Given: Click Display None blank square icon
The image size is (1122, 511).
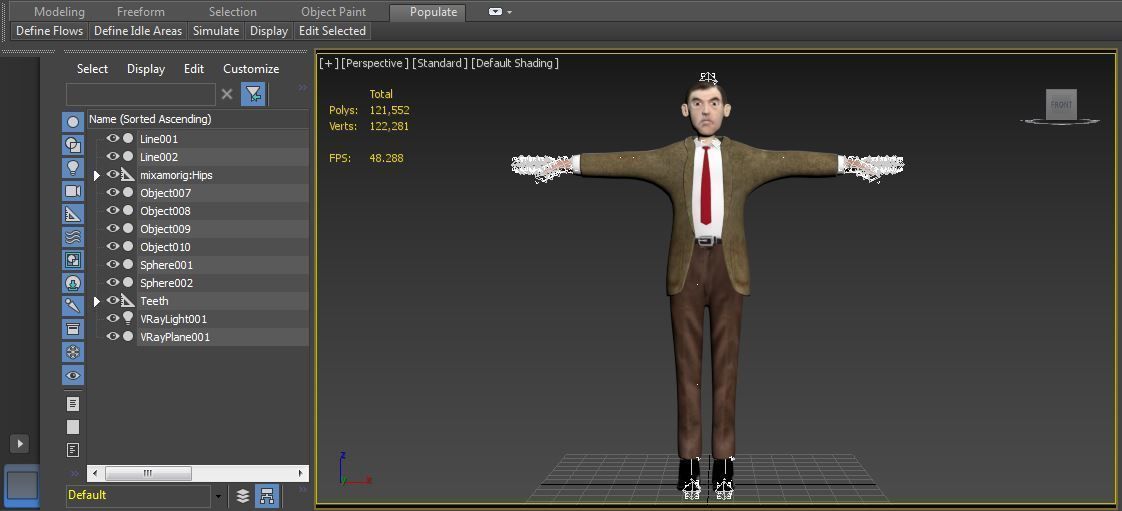Looking at the screenshot, I should pos(72,427).
